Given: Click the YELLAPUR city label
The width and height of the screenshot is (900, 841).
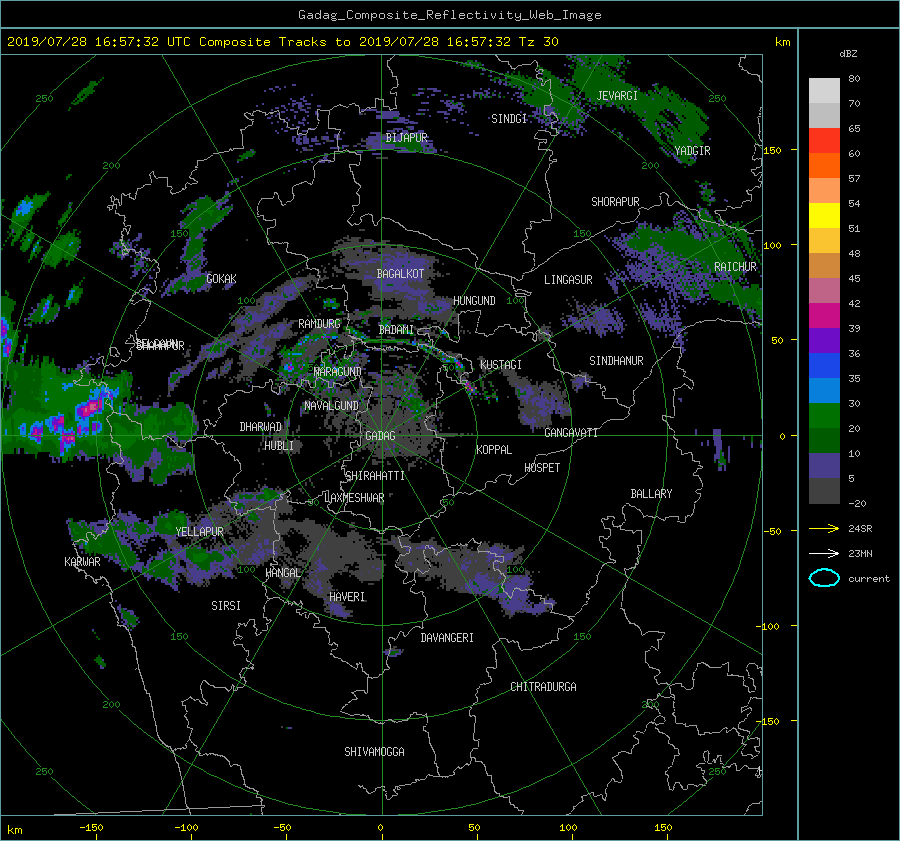Looking at the screenshot, I should 199,532.
